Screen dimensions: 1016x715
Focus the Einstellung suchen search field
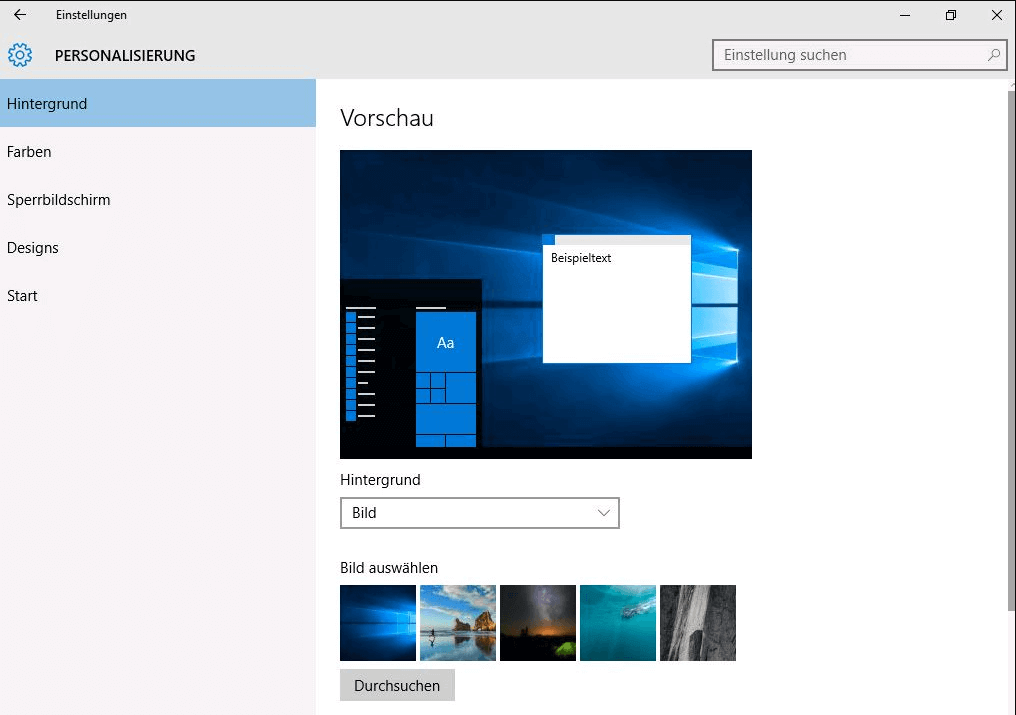point(859,55)
